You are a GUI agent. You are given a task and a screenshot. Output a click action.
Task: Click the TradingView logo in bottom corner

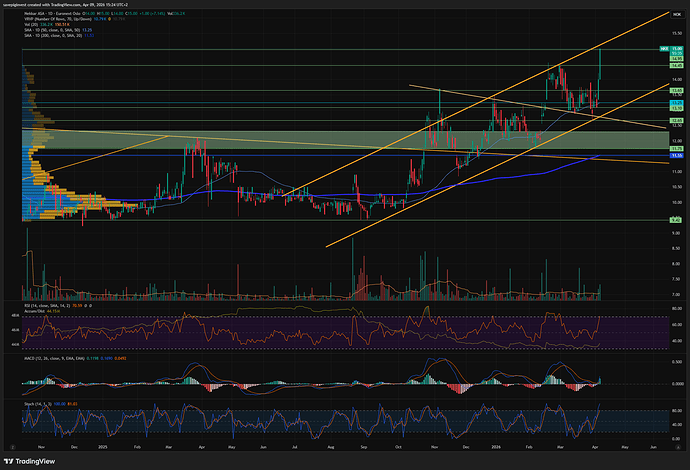pos(32,459)
